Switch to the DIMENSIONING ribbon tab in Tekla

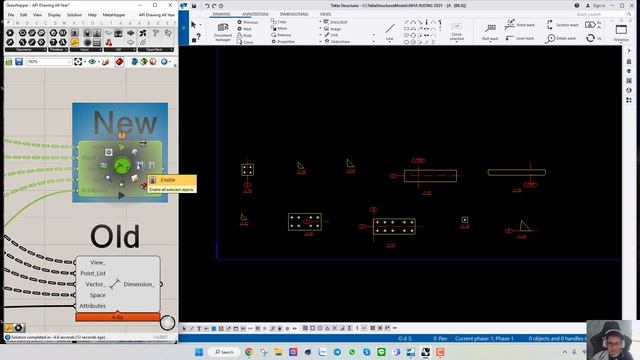tap(294, 14)
